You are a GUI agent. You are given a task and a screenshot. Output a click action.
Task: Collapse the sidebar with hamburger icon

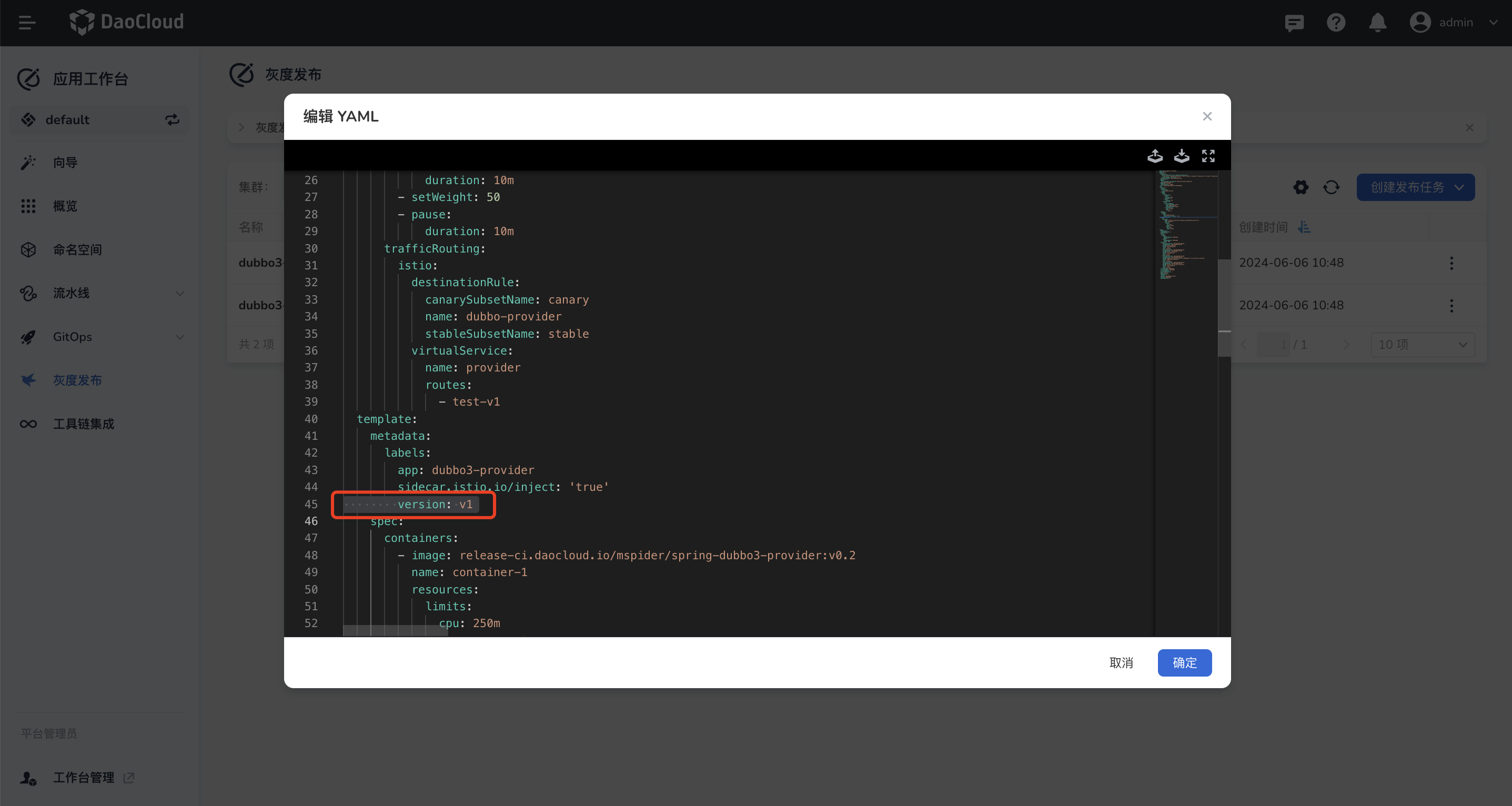tap(27, 22)
